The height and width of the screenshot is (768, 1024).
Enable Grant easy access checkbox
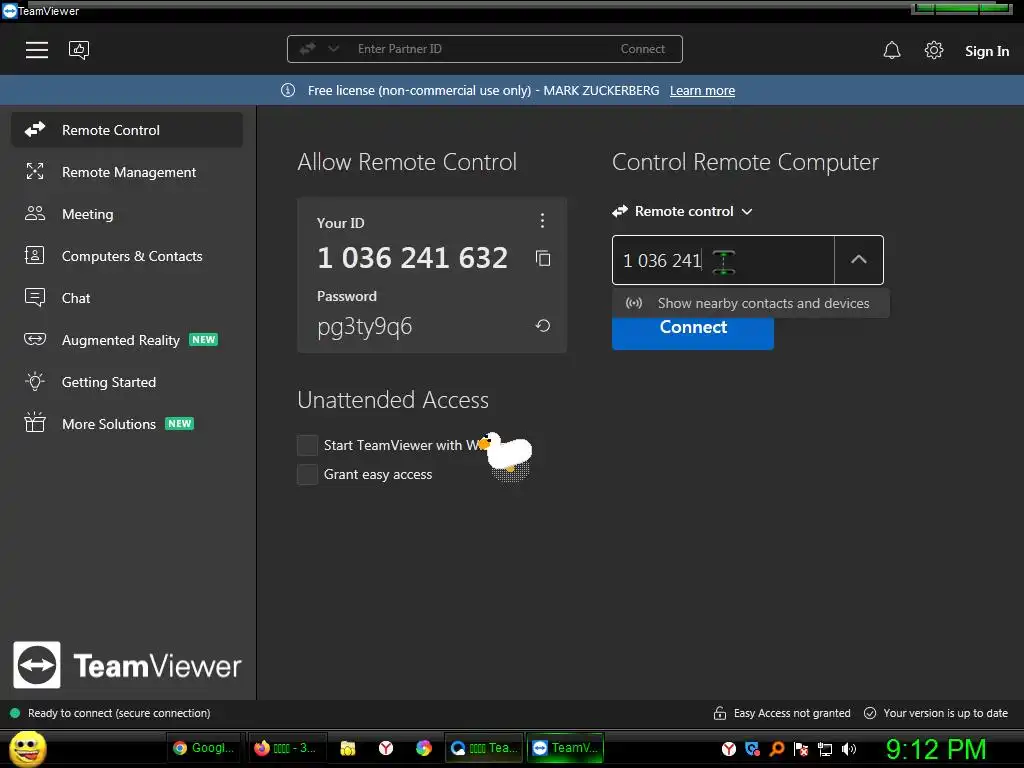click(x=307, y=474)
